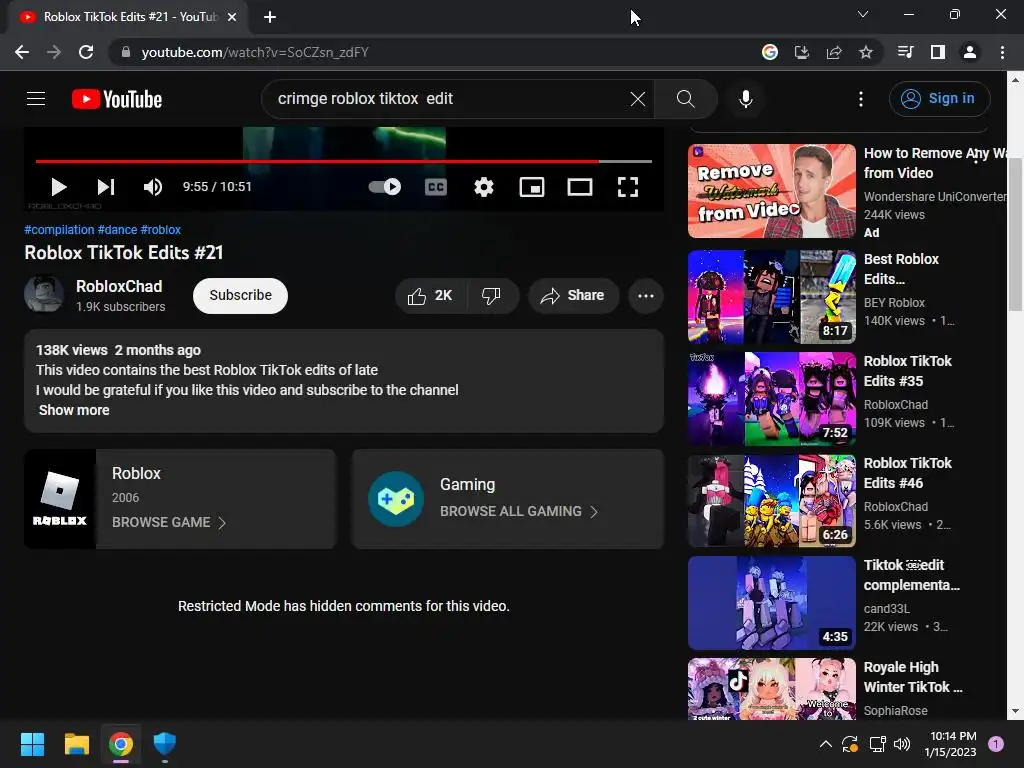Open Chrome three-dot menu
This screenshot has height=768, width=1024.
pyautogui.click(x=1002, y=52)
